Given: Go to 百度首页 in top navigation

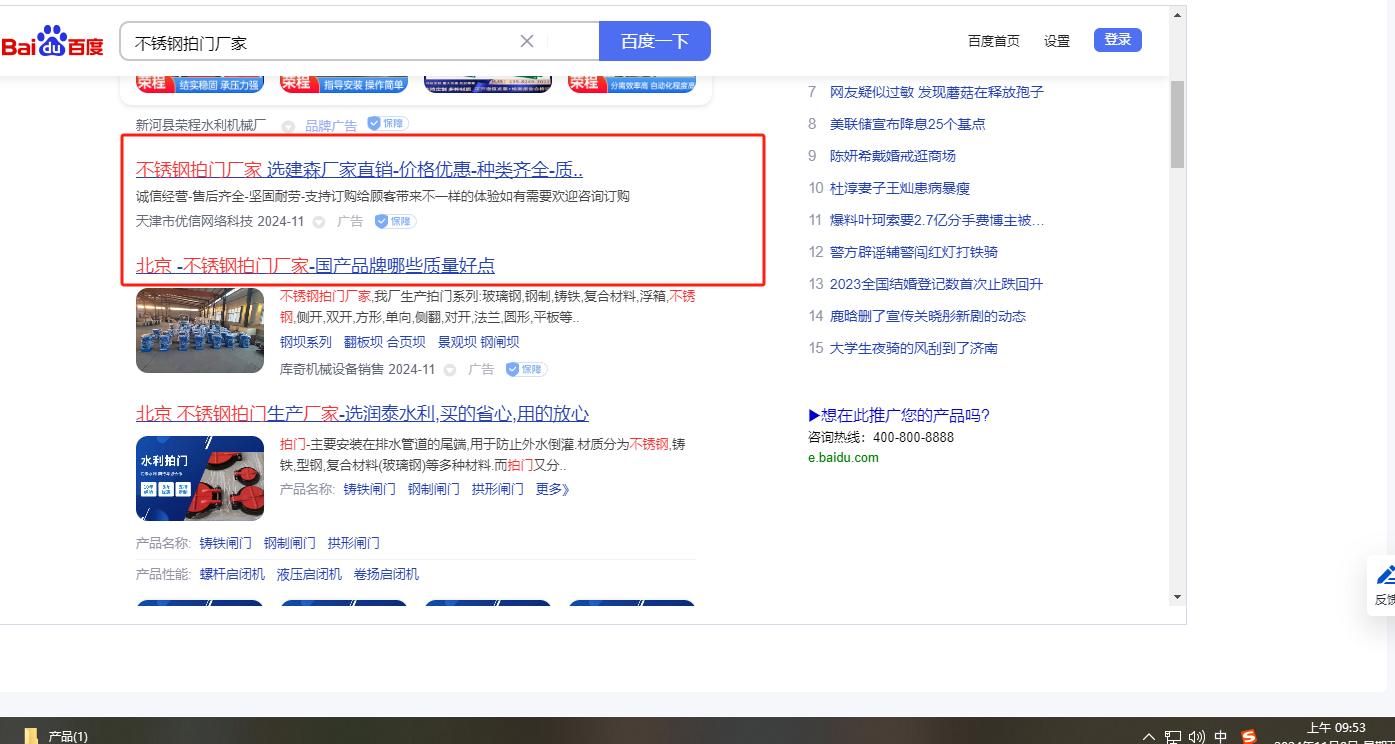Looking at the screenshot, I should [x=993, y=41].
